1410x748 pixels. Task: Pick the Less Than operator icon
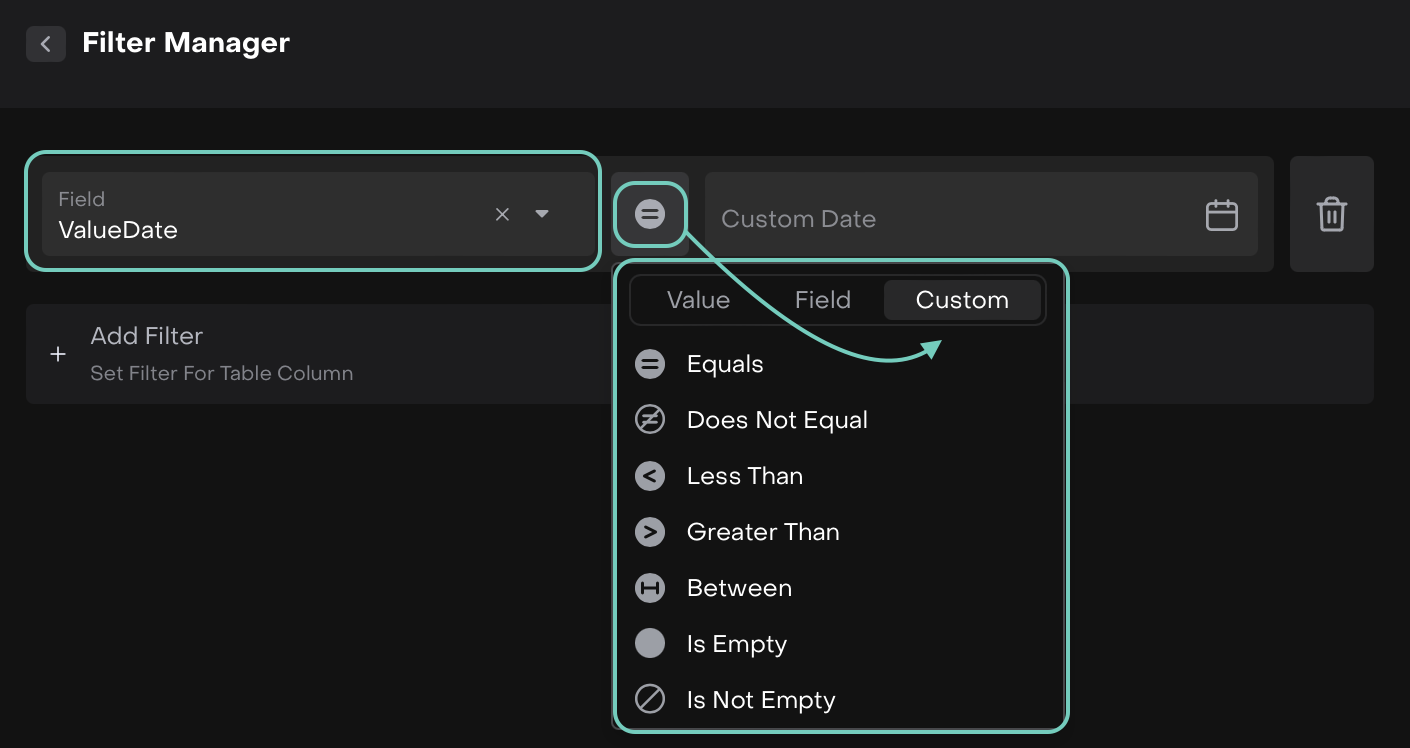(650, 476)
